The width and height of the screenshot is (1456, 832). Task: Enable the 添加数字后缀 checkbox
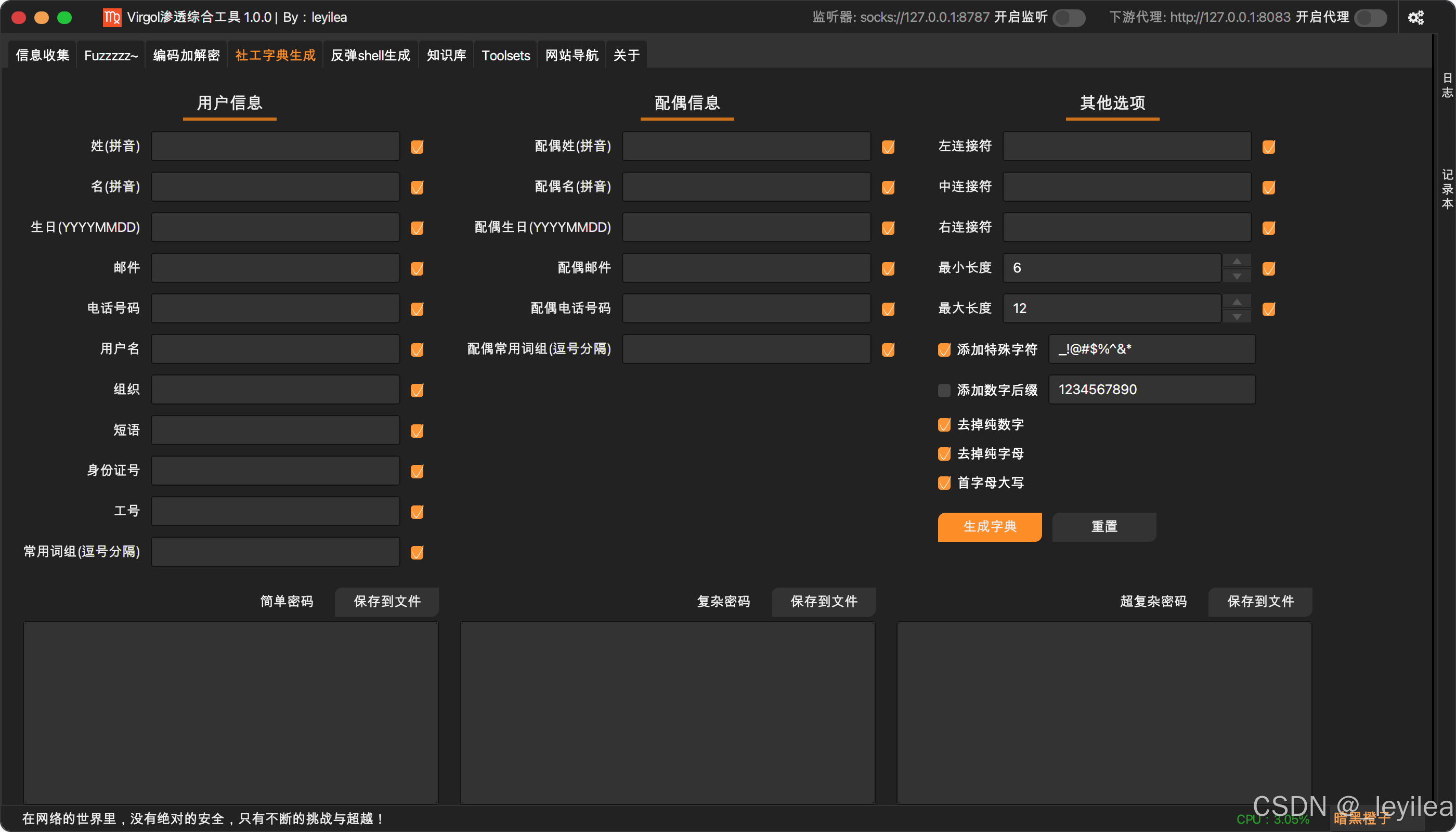point(944,391)
